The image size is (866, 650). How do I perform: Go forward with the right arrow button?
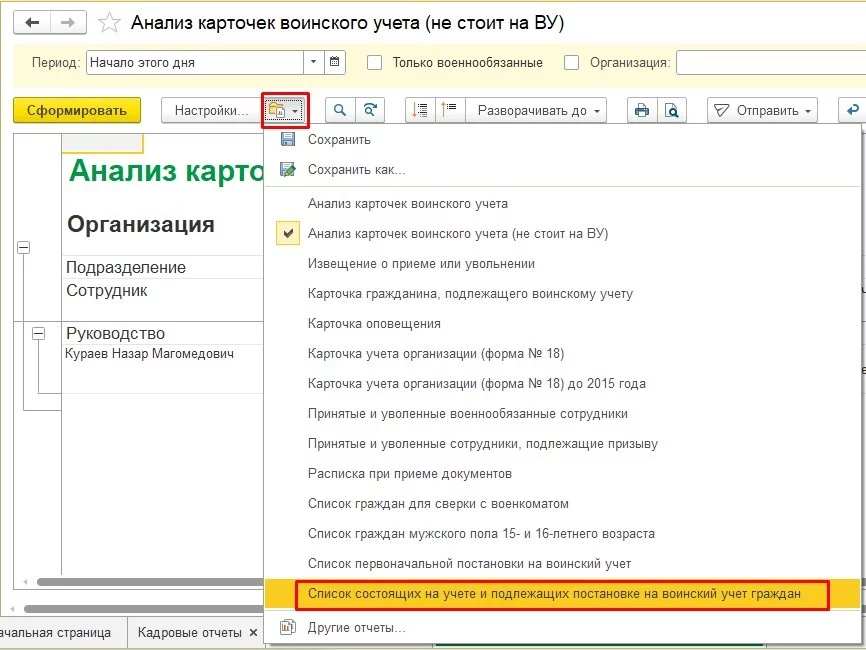pyautogui.click(x=68, y=23)
